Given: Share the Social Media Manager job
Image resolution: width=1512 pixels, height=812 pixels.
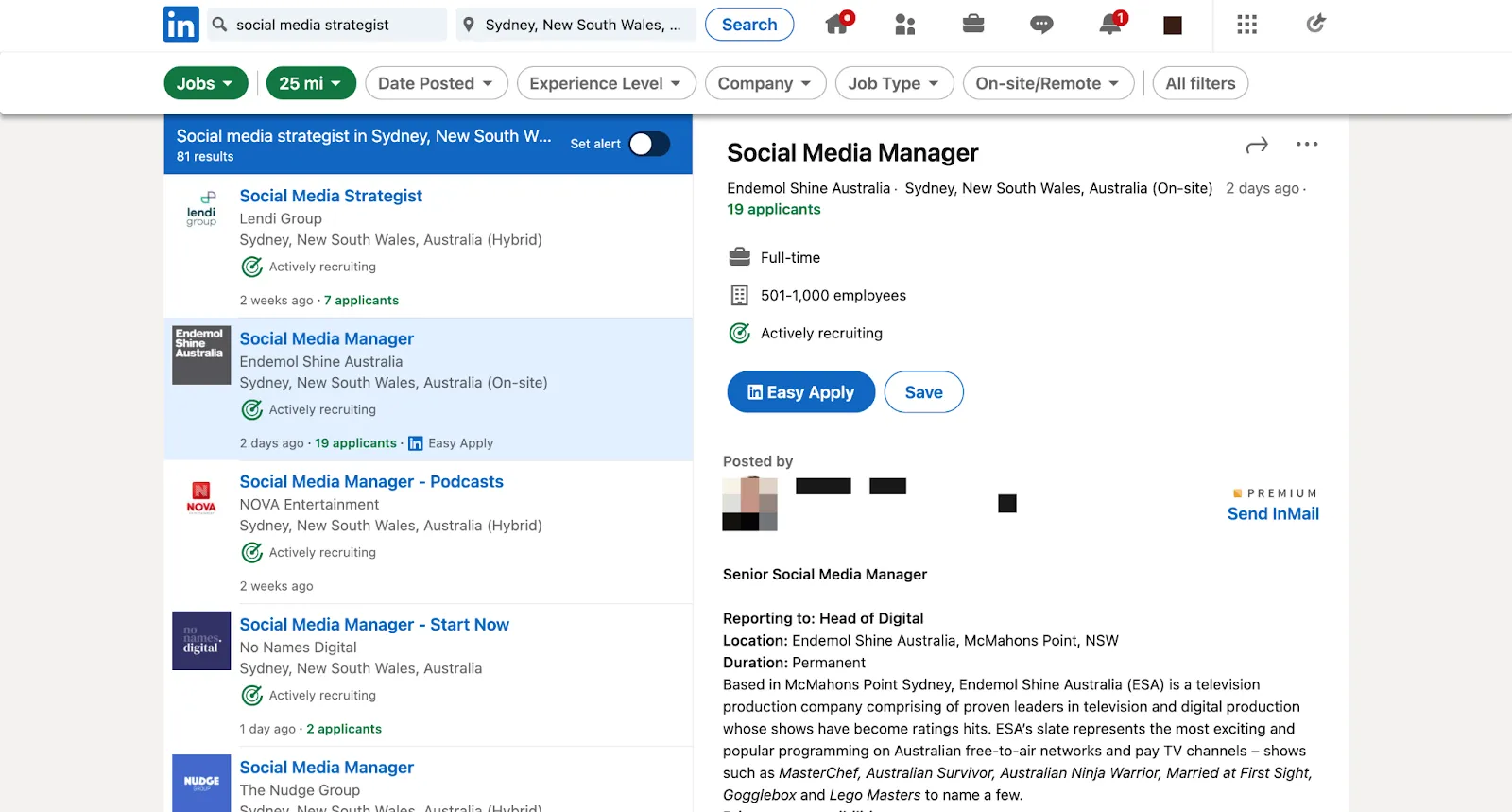Looking at the screenshot, I should click(1257, 145).
